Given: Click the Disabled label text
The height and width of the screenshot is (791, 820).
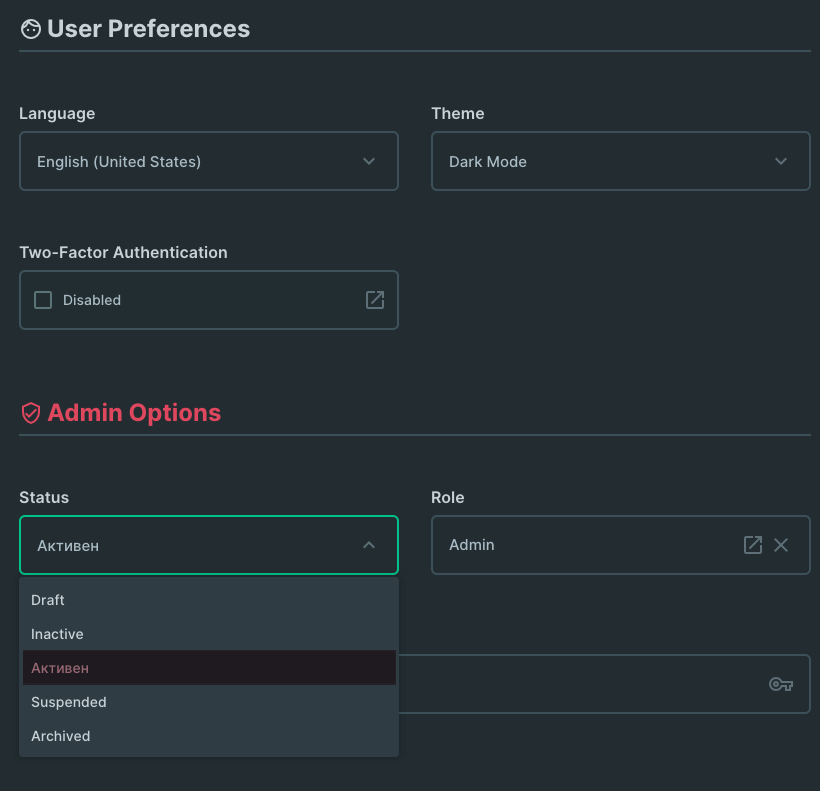Looking at the screenshot, I should tap(92, 300).
